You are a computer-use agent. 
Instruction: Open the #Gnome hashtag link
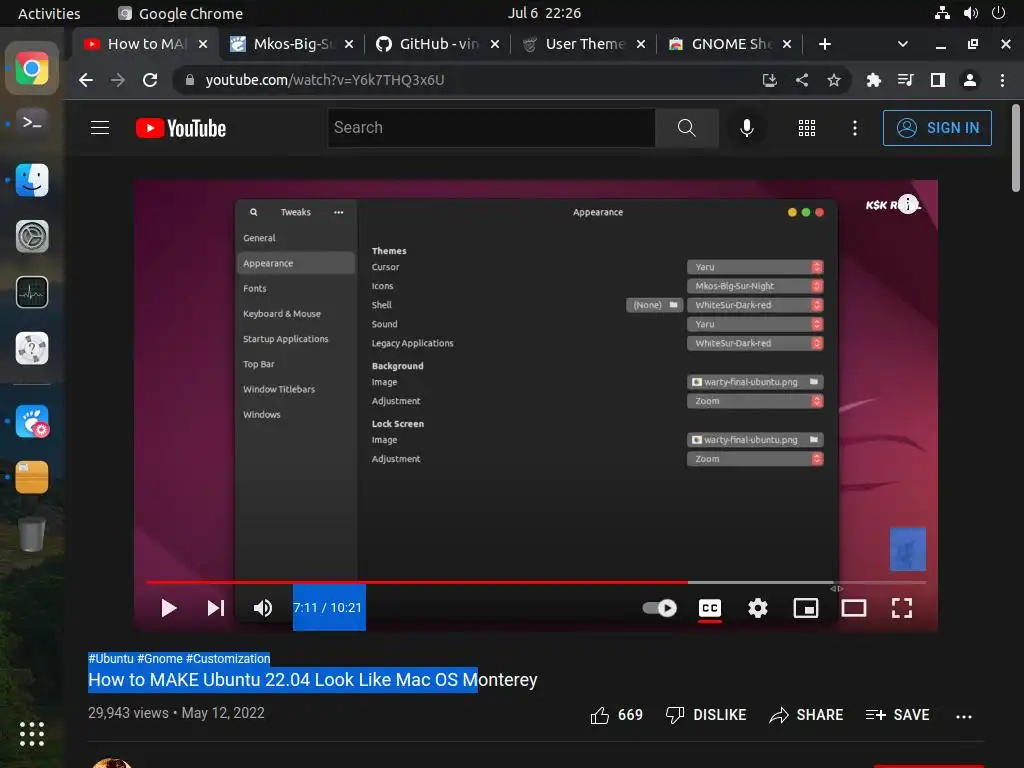click(159, 658)
